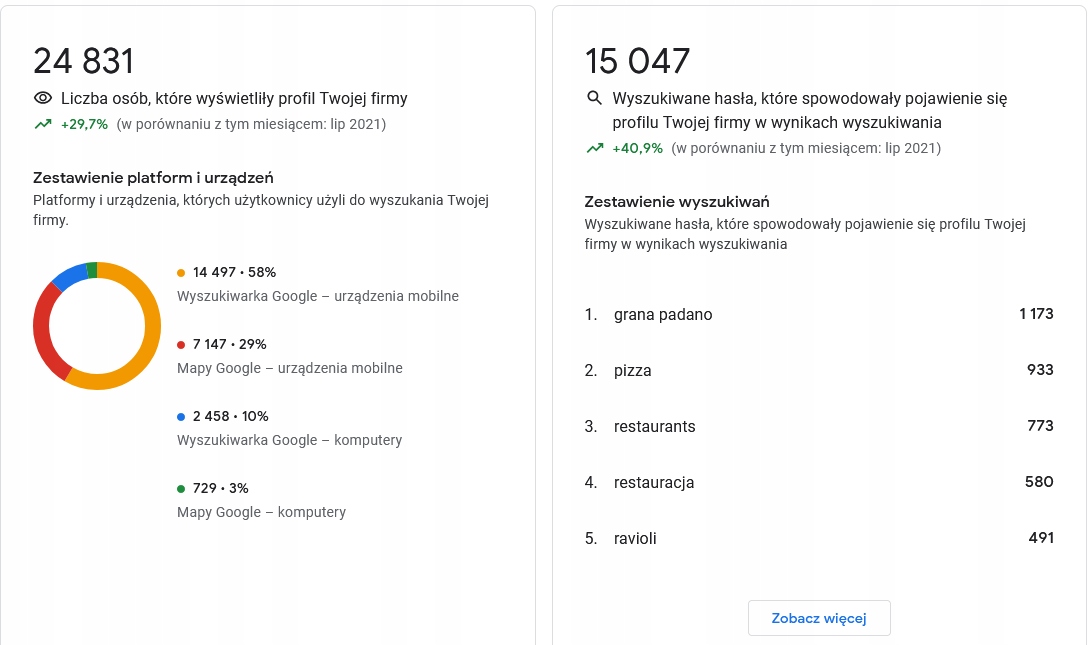Click the orange legend dot for 14 497

(x=181, y=272)
